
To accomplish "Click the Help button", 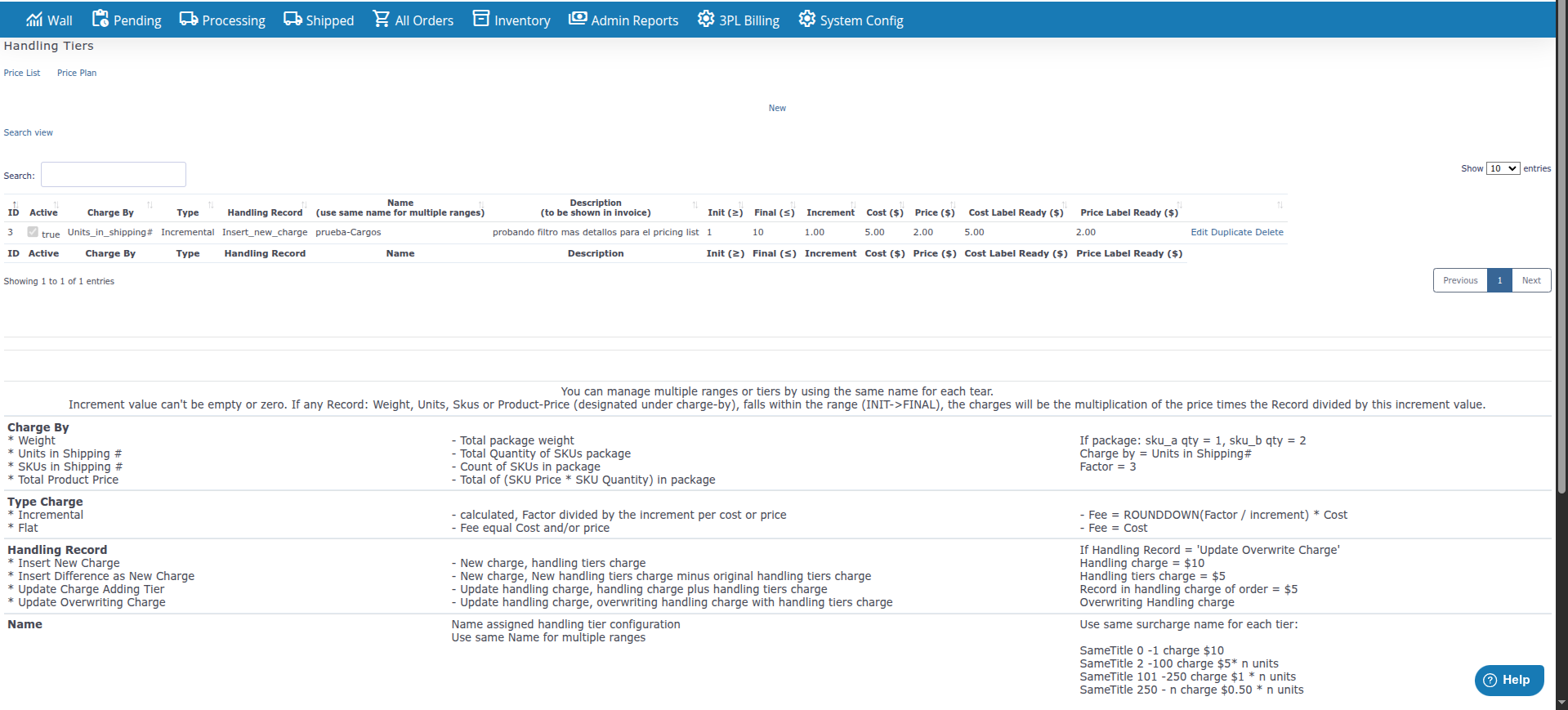I will (1508, 680).
